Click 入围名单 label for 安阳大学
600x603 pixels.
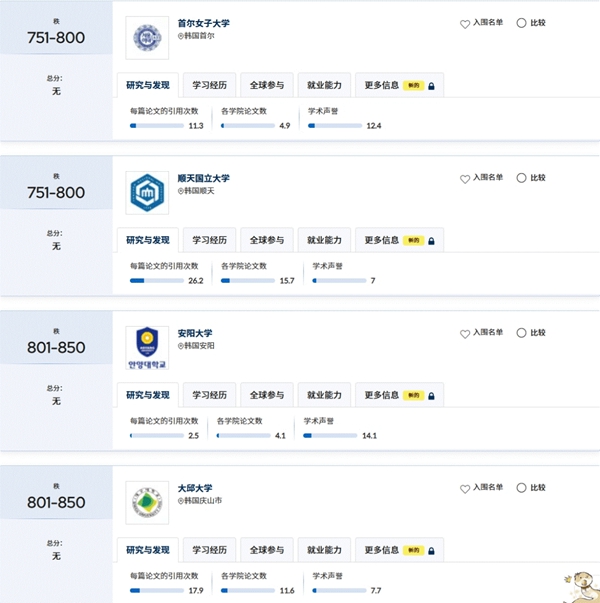click(488, 333)
